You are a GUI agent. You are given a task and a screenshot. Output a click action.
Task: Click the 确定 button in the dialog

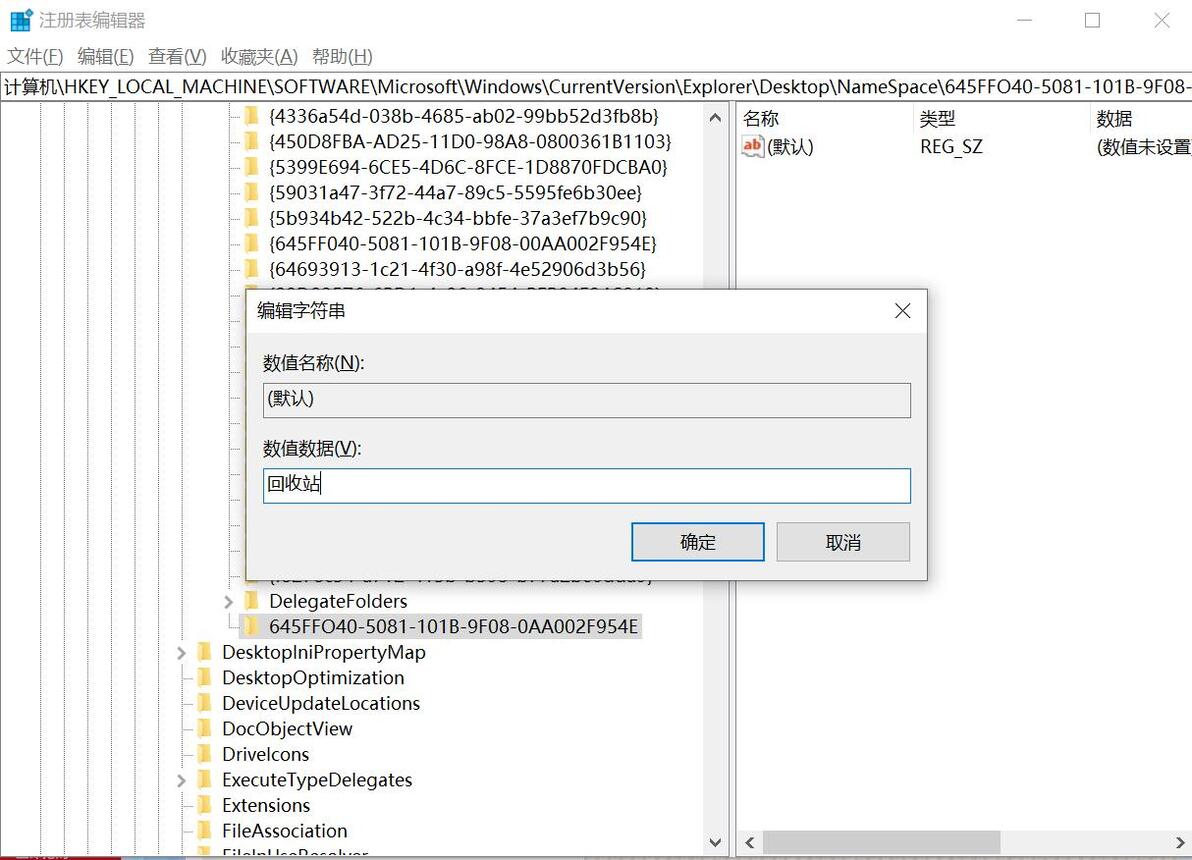click(x=698, y=542)
